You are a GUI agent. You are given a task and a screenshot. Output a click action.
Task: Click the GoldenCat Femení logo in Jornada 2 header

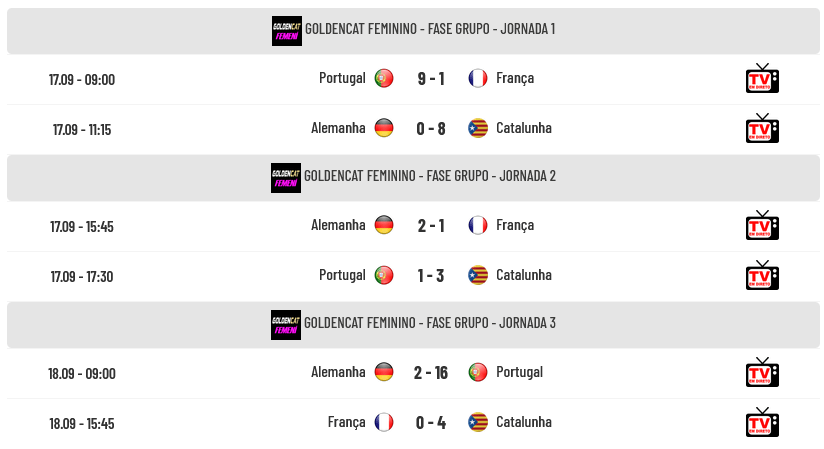click(x=286, y=178)
